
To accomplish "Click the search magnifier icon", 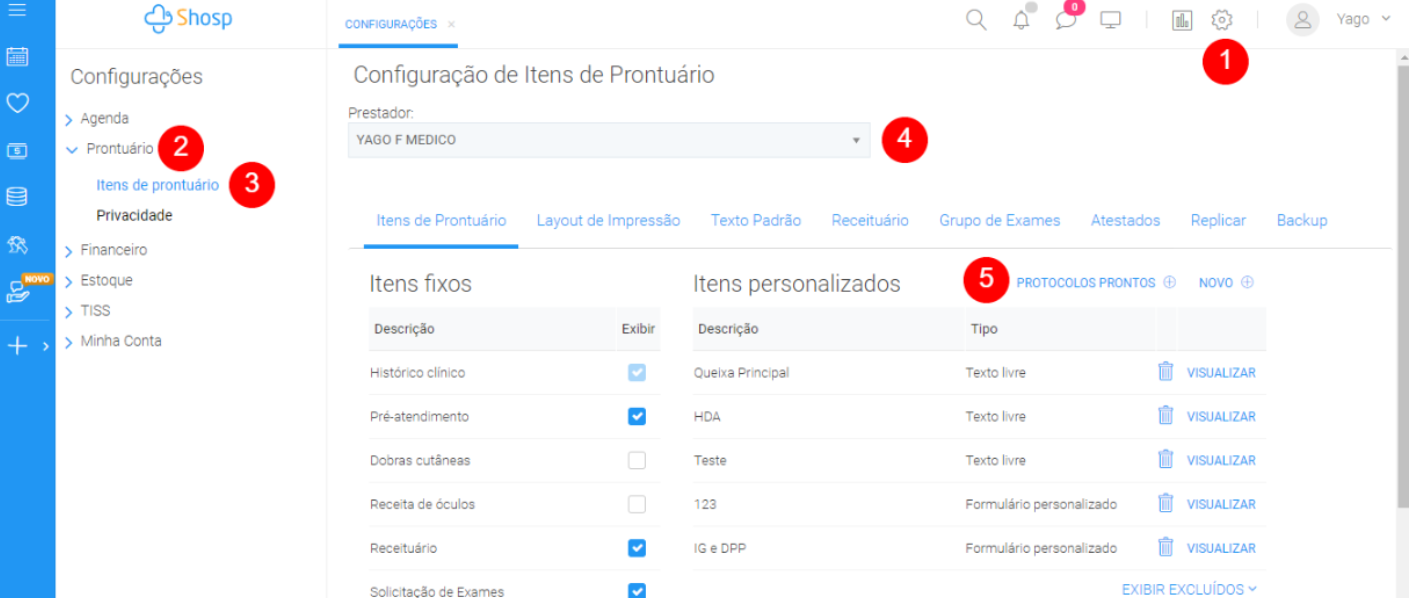I will pos(976,20).
